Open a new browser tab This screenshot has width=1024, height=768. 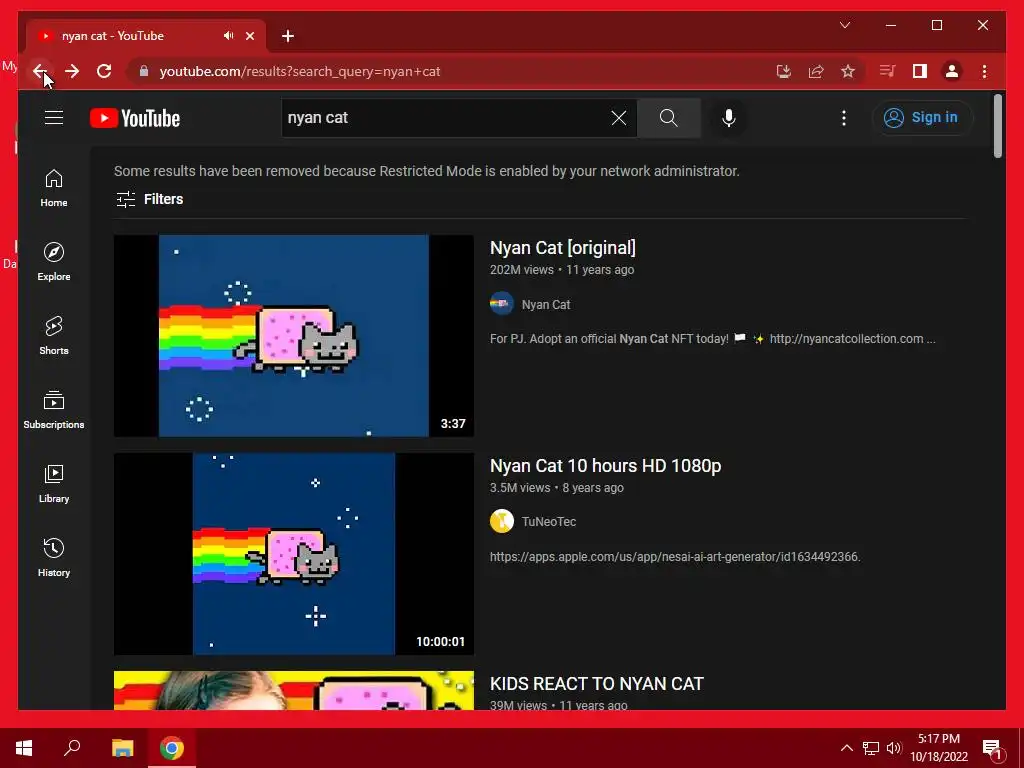[287, 36]
